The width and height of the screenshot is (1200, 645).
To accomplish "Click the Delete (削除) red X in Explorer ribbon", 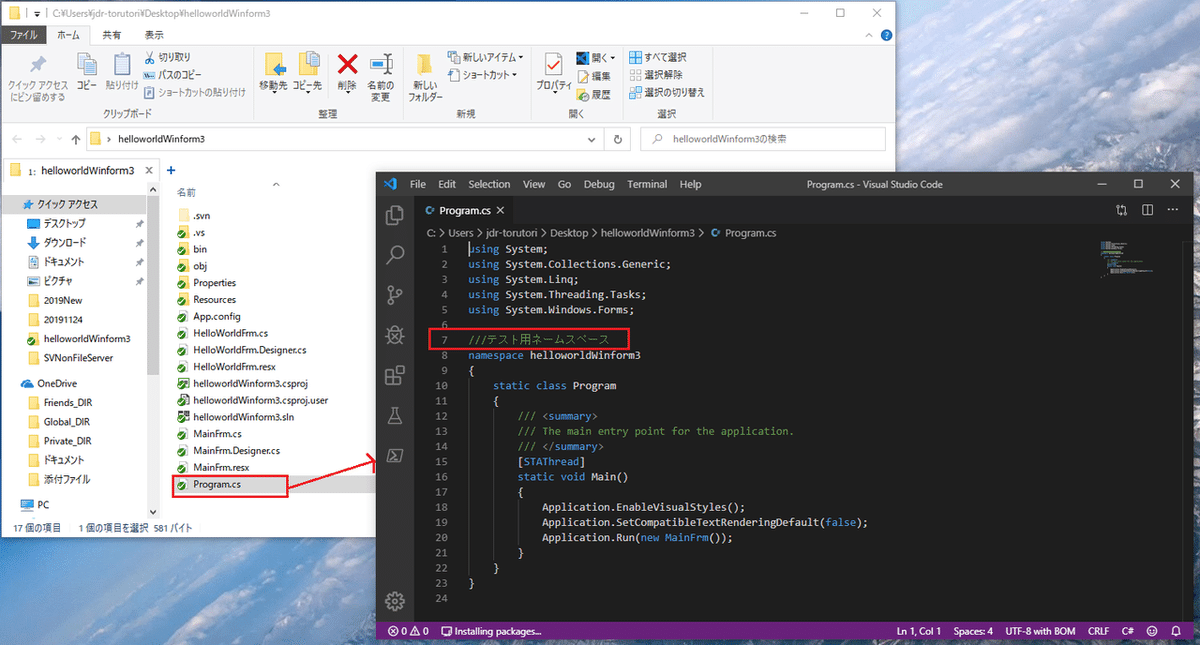I will coord(347,73).
